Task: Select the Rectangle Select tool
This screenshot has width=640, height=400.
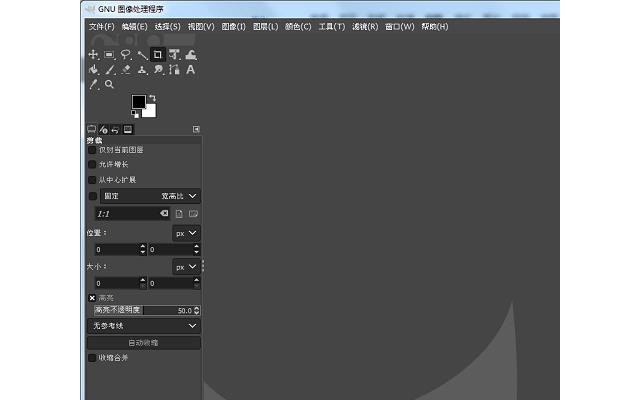Action: click(x=109, y=55)
